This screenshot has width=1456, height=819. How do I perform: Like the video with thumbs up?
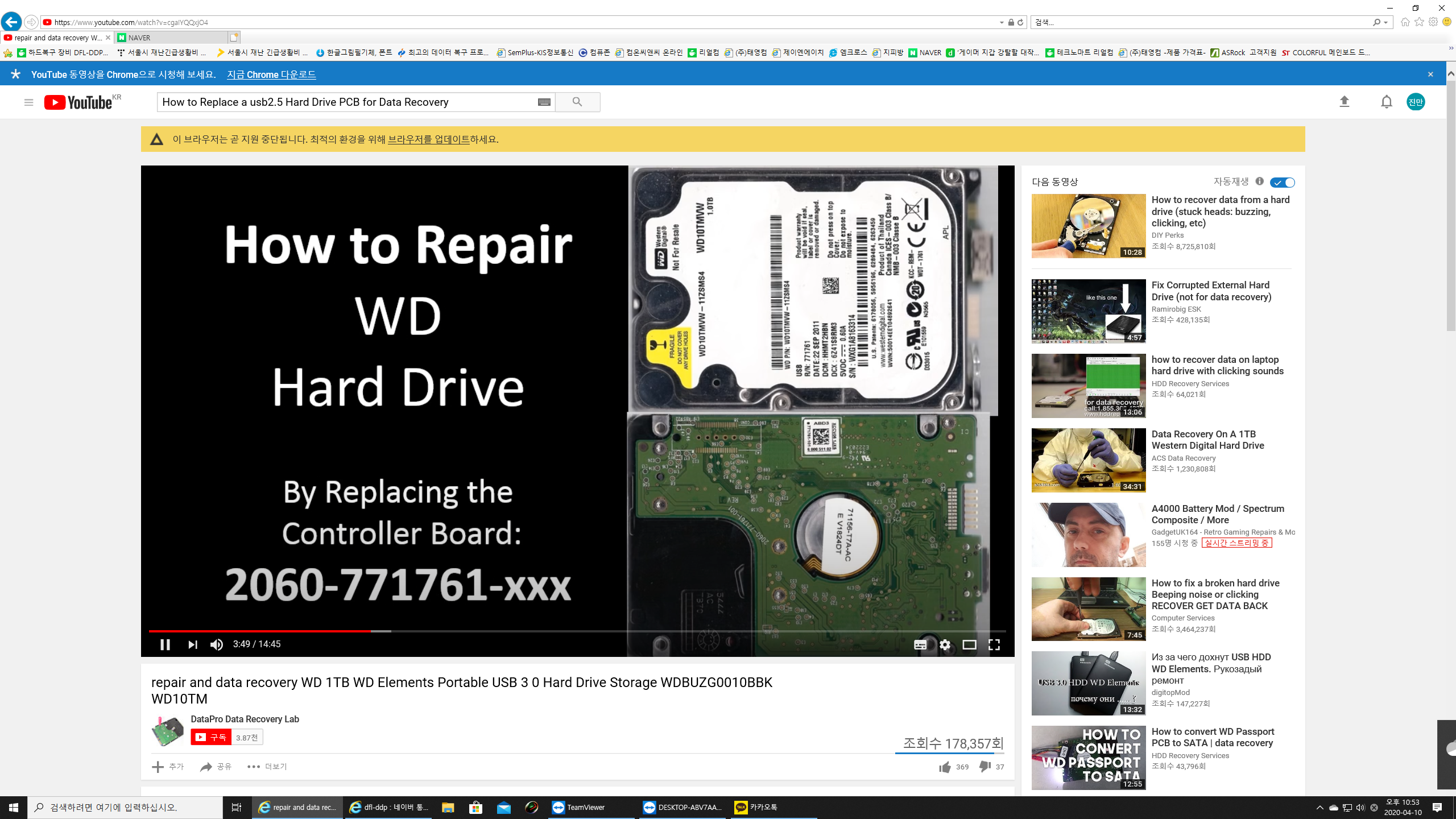(x=945, y=767)
